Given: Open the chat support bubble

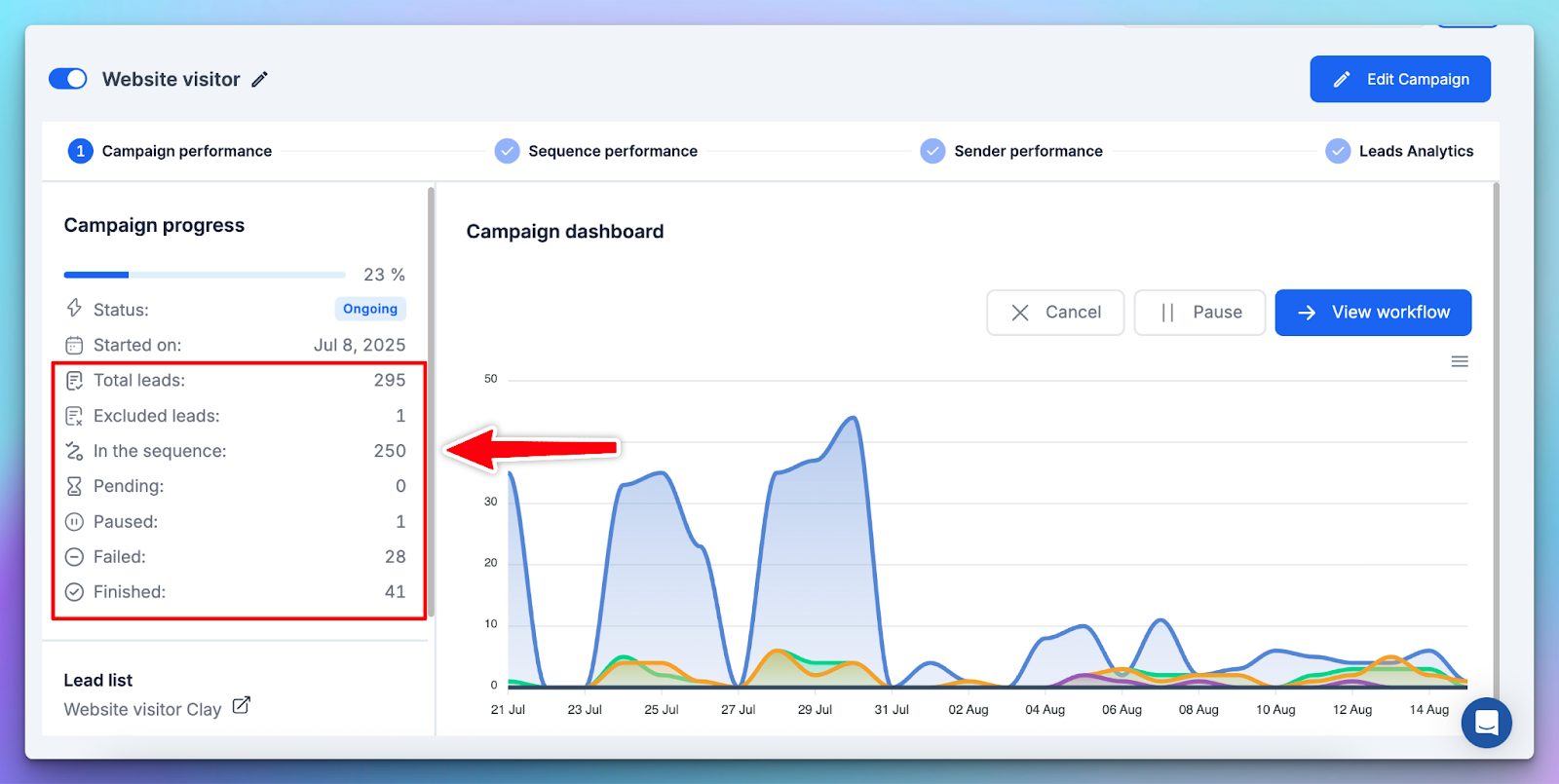Looking at the screenshot, I should [1486, 723].
